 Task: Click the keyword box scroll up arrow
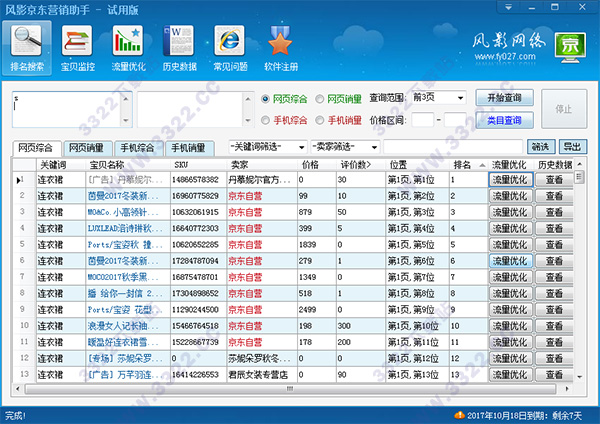pos(126,98)
